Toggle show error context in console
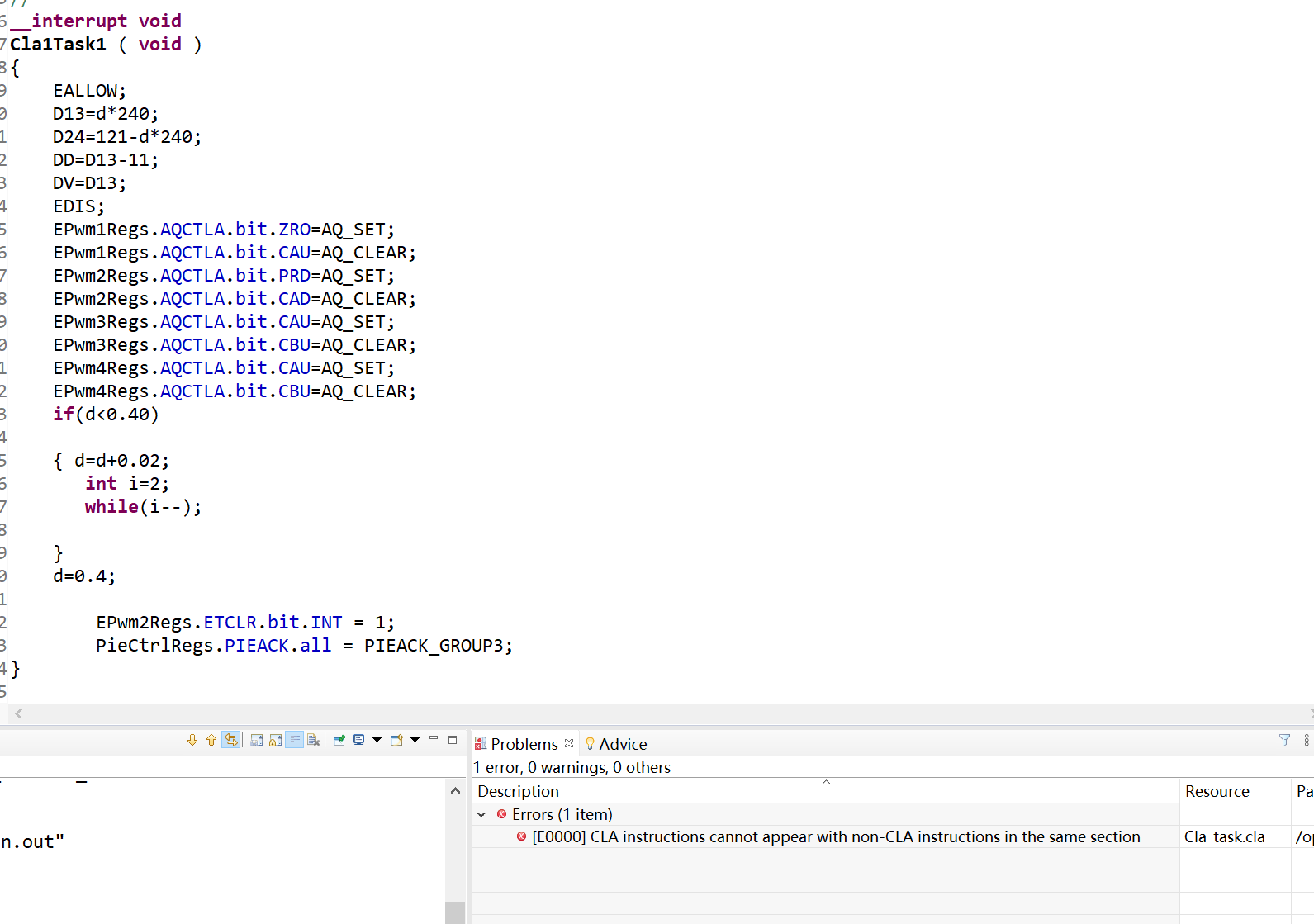Viewport: 1314px width, 924px height. point(231,740)
